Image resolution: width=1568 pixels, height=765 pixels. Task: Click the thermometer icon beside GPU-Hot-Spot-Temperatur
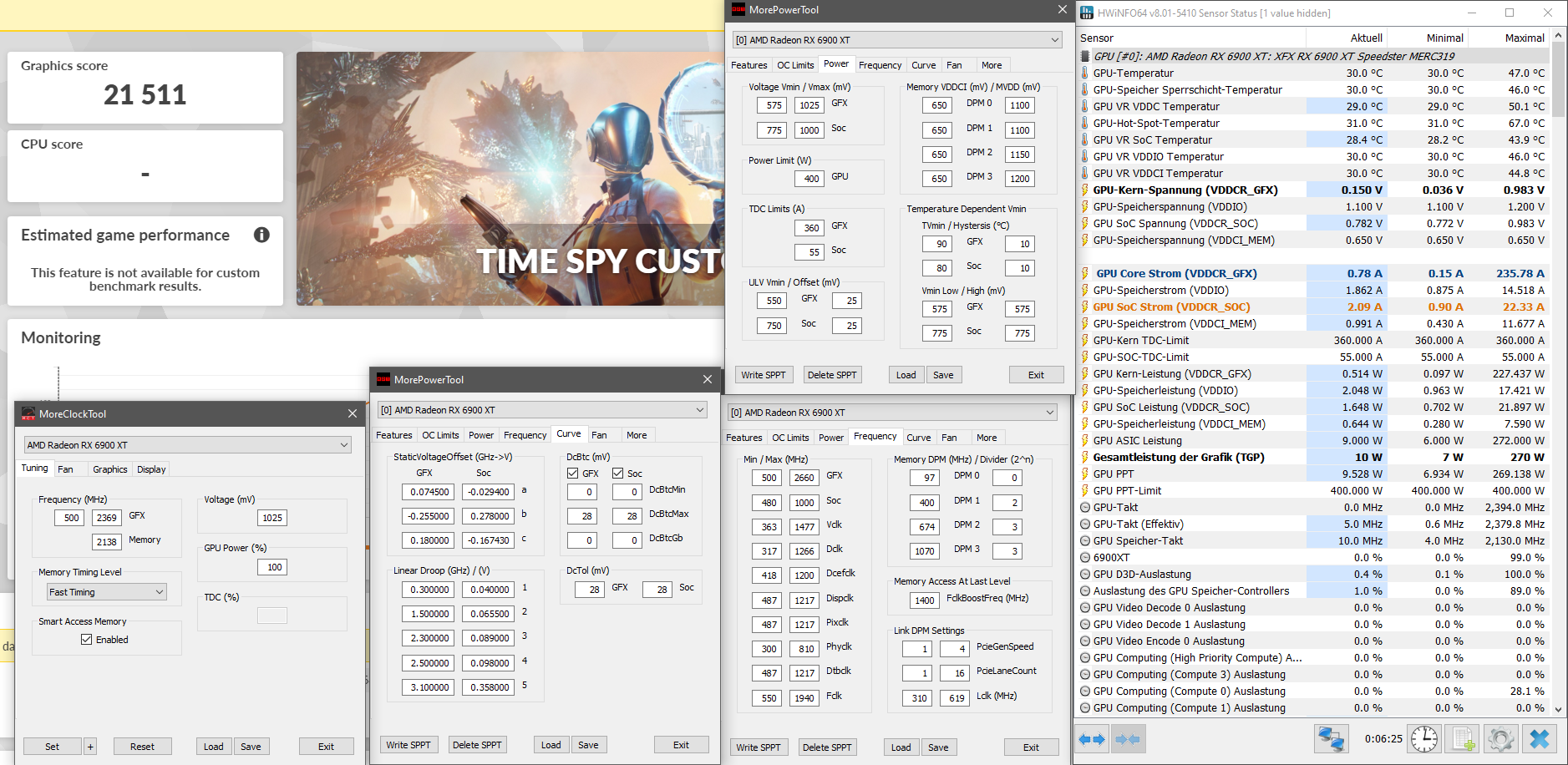tap(1085, 123)
